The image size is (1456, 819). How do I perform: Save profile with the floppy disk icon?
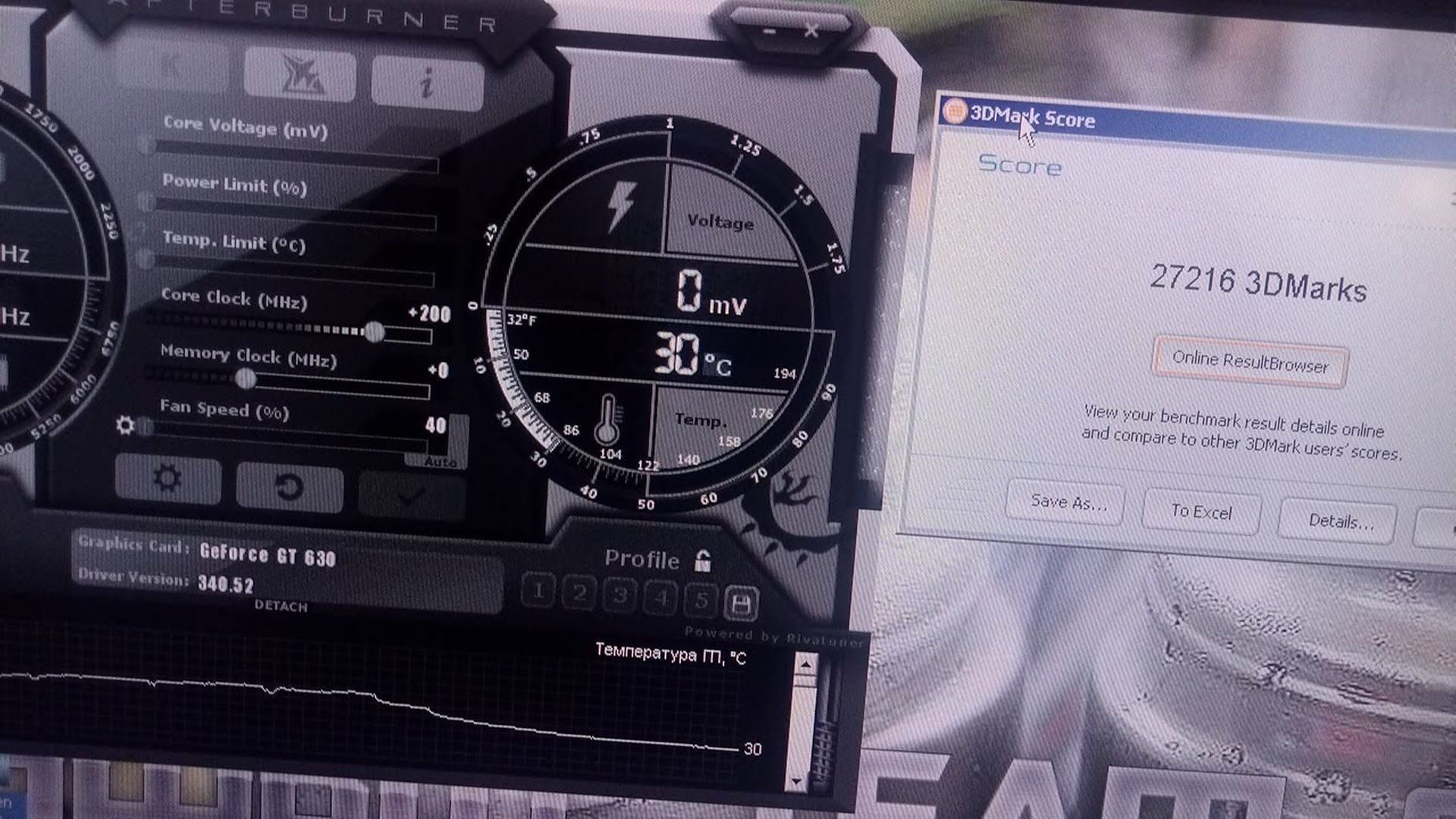point(741,604)
